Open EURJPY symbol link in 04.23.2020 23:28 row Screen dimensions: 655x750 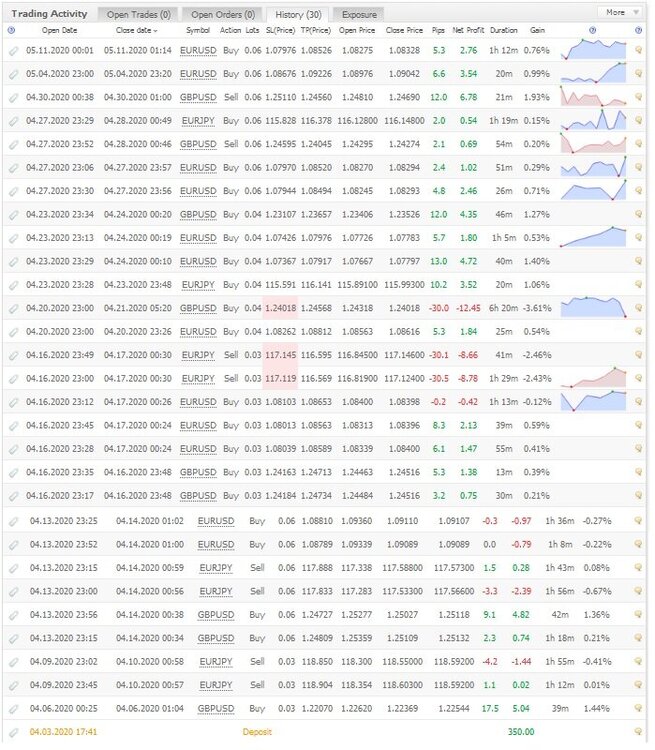point(198,285)
